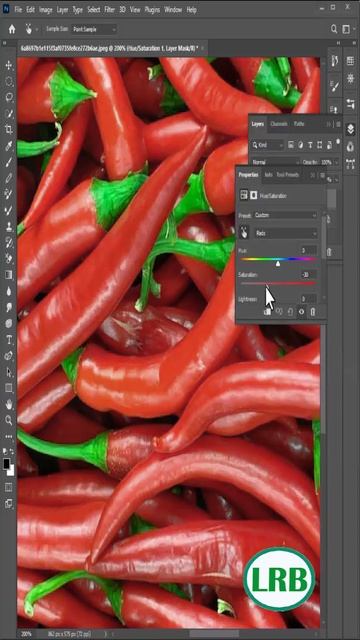Close the open jpeg document tab
360x640 pixels.
[x=203, y=48]
